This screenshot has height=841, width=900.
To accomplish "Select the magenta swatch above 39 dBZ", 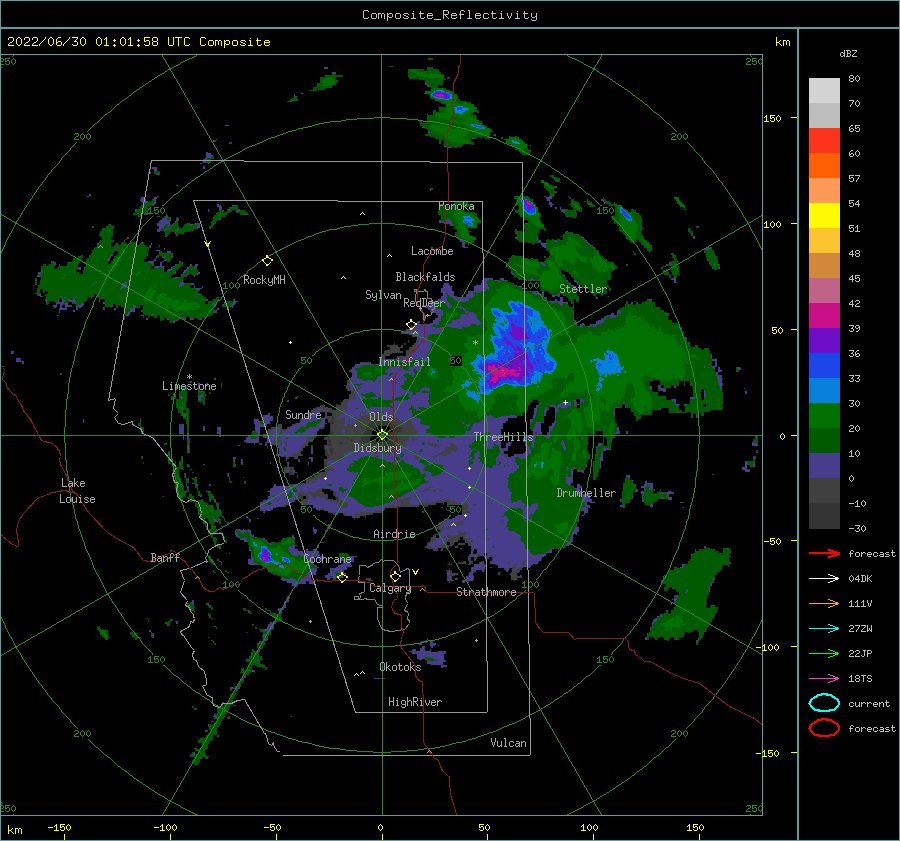I will pos(824,315).
